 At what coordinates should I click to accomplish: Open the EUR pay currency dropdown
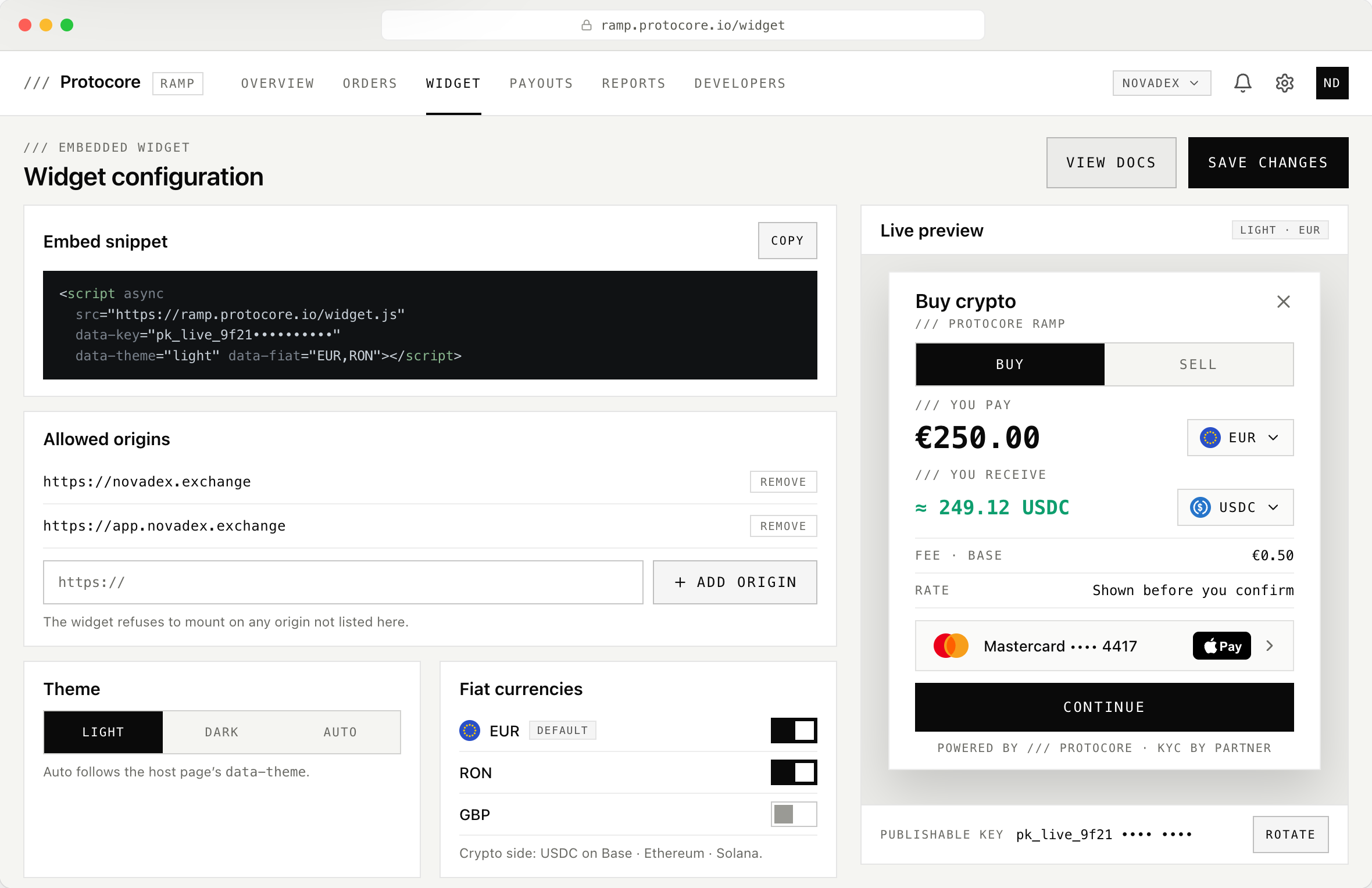(1240, 438)
